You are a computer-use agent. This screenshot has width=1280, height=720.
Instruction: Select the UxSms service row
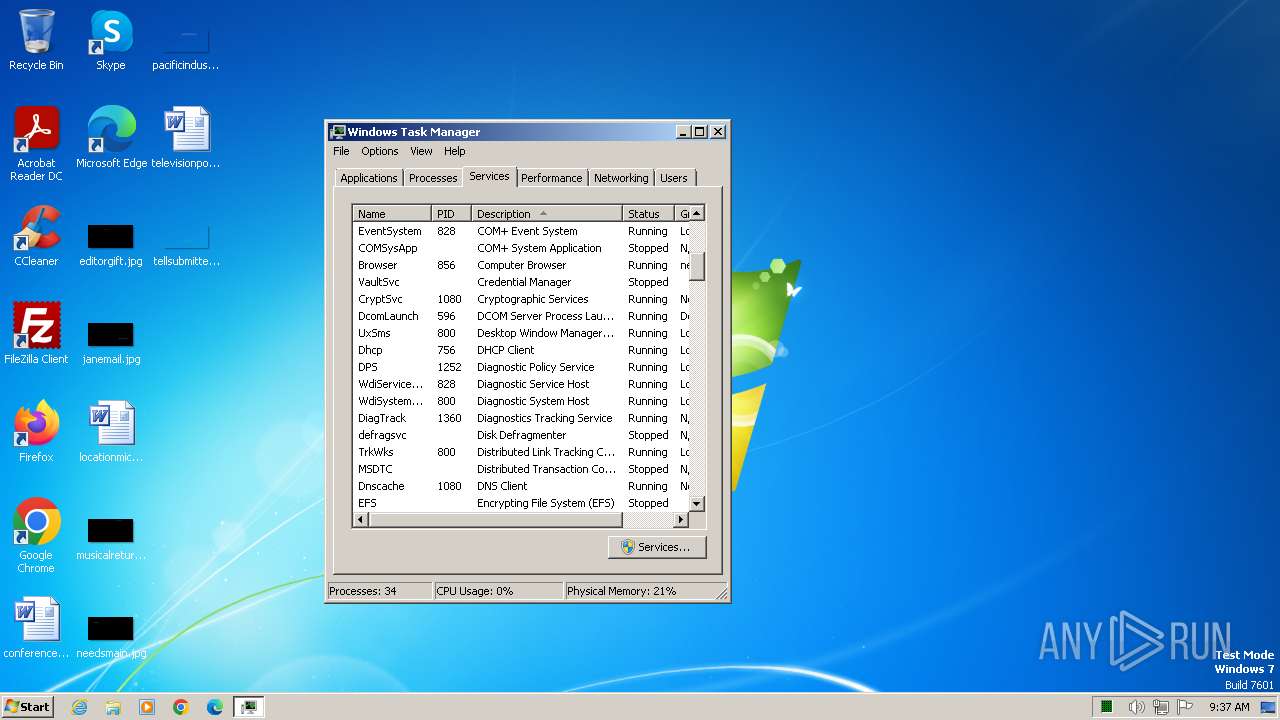coord(521,333)
